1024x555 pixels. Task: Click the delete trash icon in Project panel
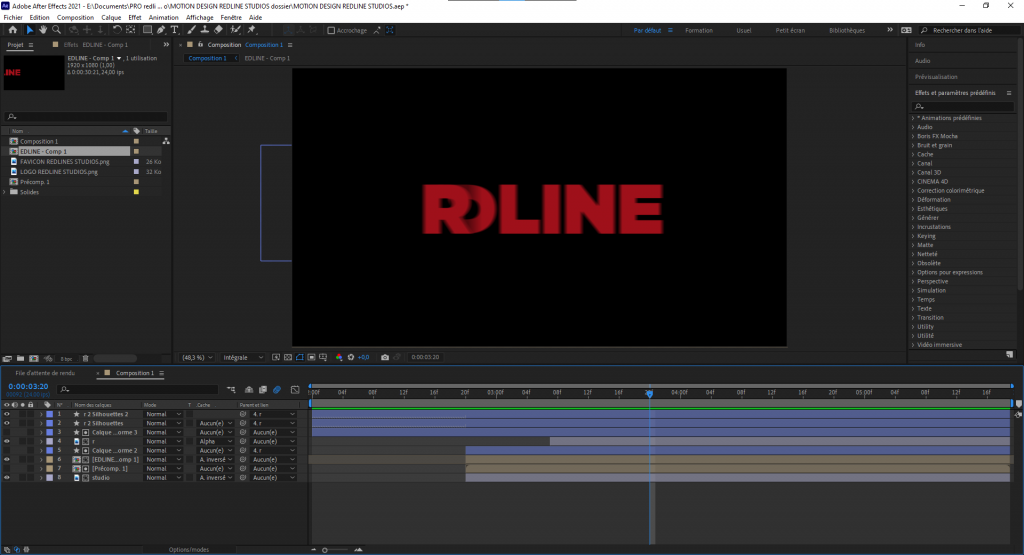pyautogui.click(x=86, y=358)
